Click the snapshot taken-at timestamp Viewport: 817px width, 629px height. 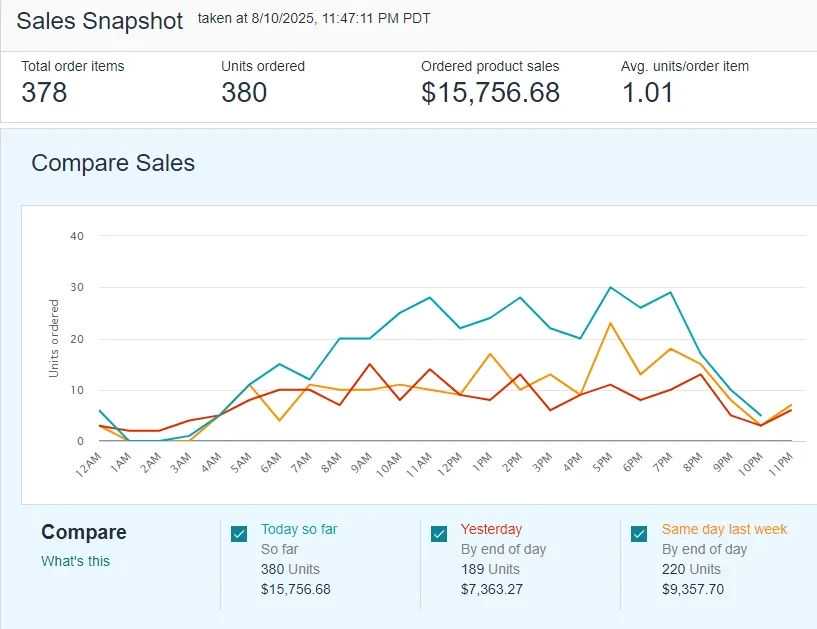tap(315, 18)
